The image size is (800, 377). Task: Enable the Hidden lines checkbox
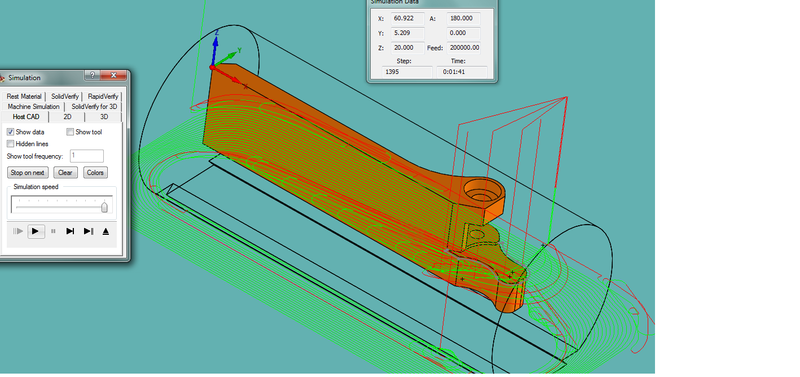pyautogui.click(x=10, y=144)
